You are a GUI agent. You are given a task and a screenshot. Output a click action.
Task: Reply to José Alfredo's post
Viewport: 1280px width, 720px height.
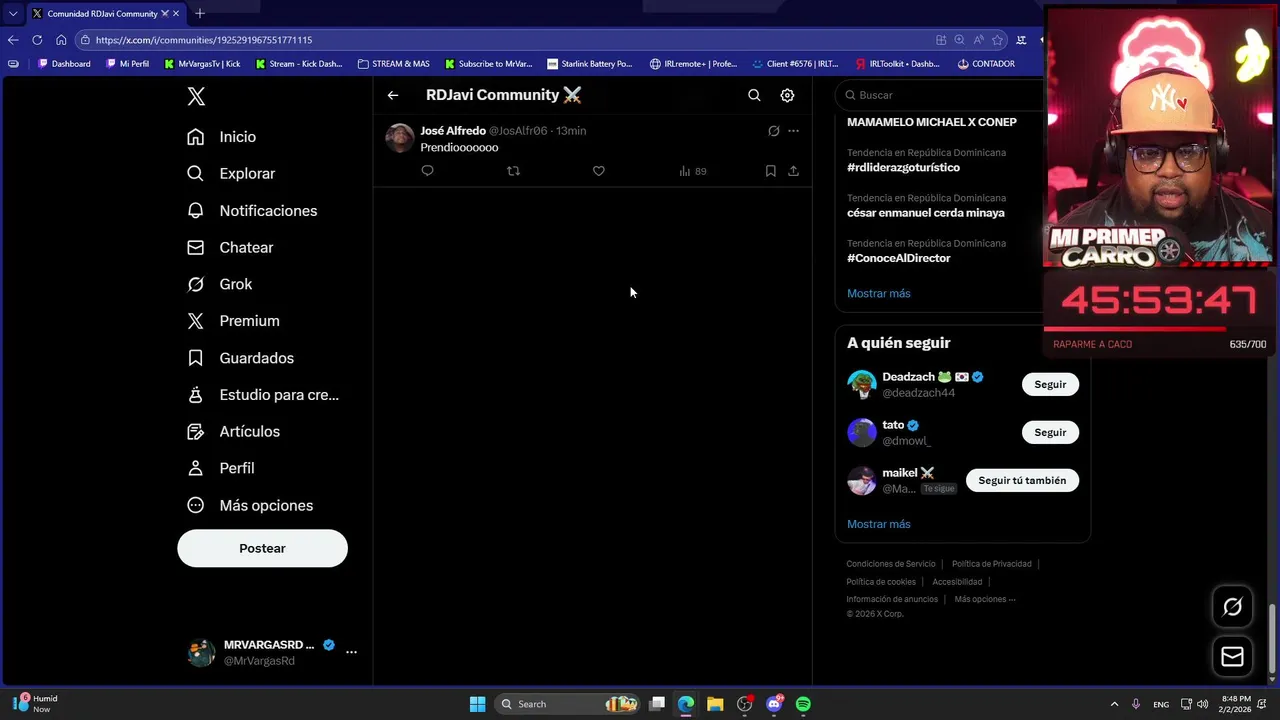point(427,171)
